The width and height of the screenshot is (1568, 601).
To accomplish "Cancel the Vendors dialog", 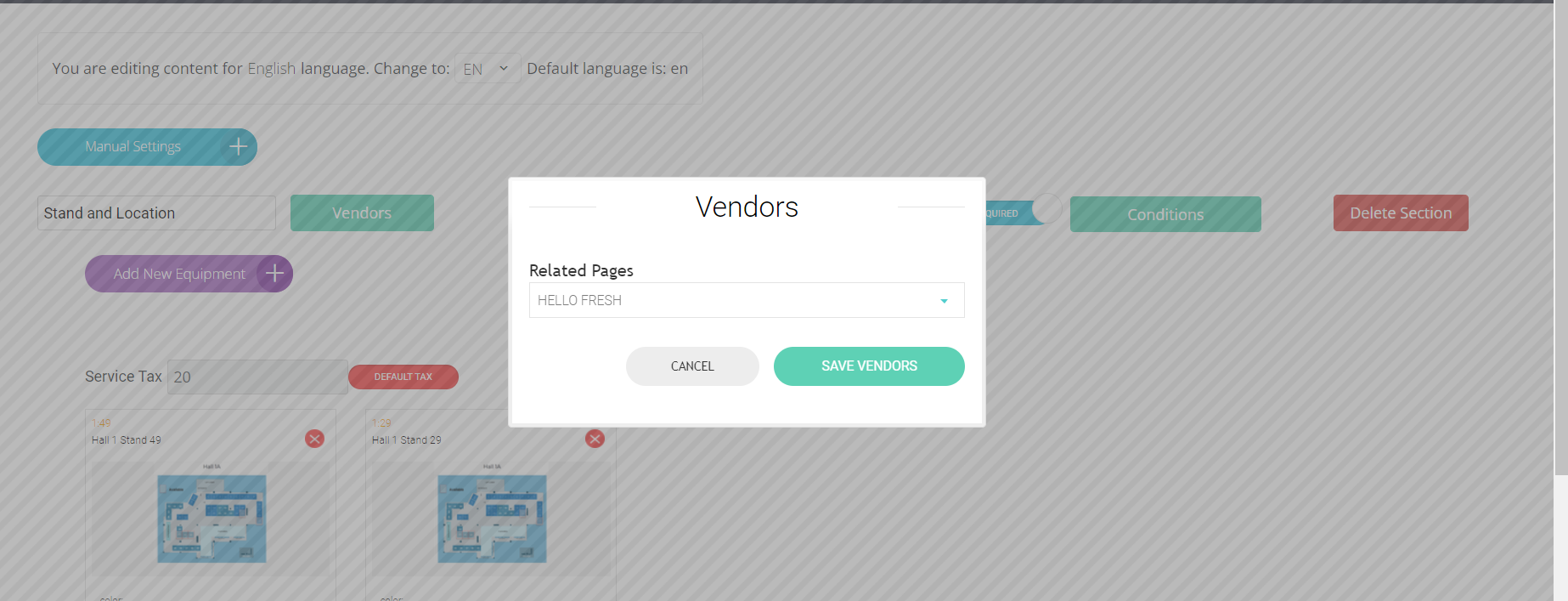I will pyautogui.click(x=691, y=366).
